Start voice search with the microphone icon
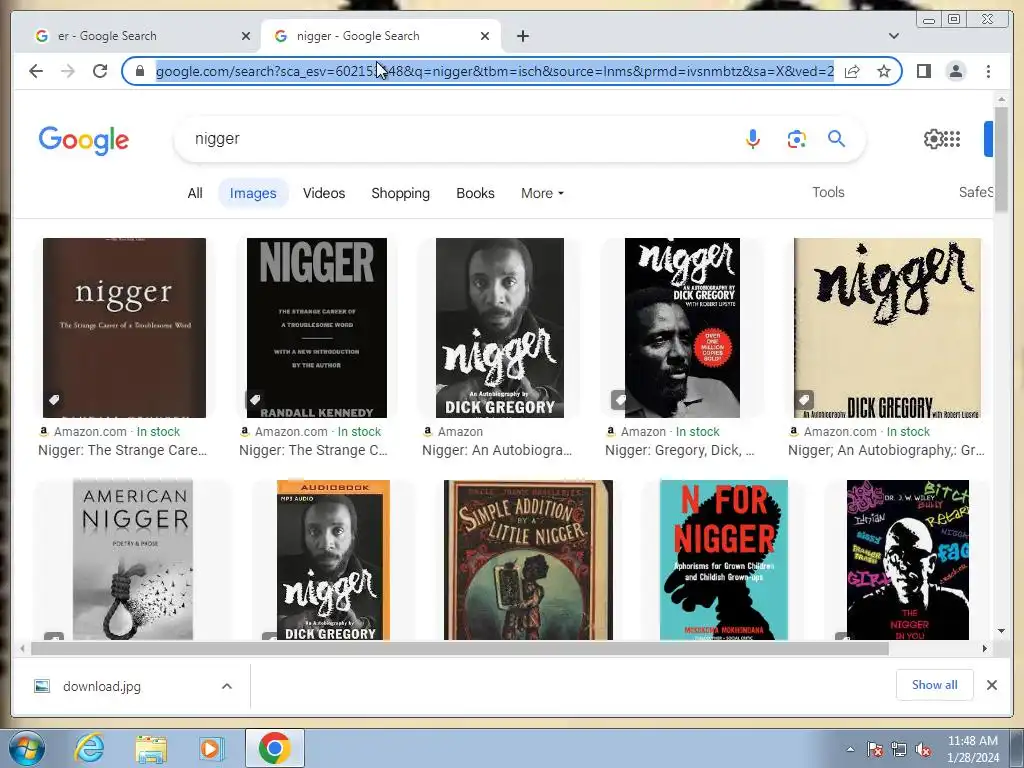1024x768 pixels. click(x=752, y=139)
